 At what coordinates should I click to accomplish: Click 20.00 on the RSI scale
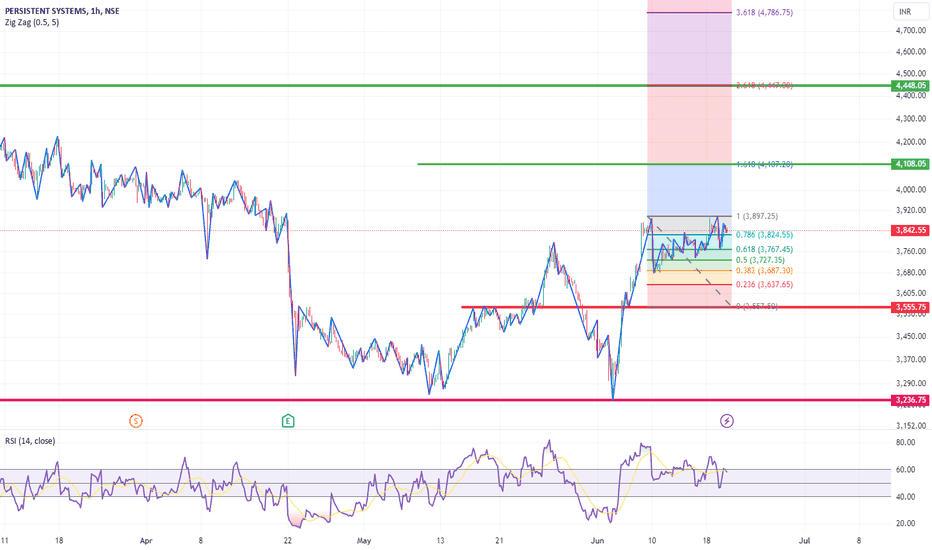[x=905, y=523]
